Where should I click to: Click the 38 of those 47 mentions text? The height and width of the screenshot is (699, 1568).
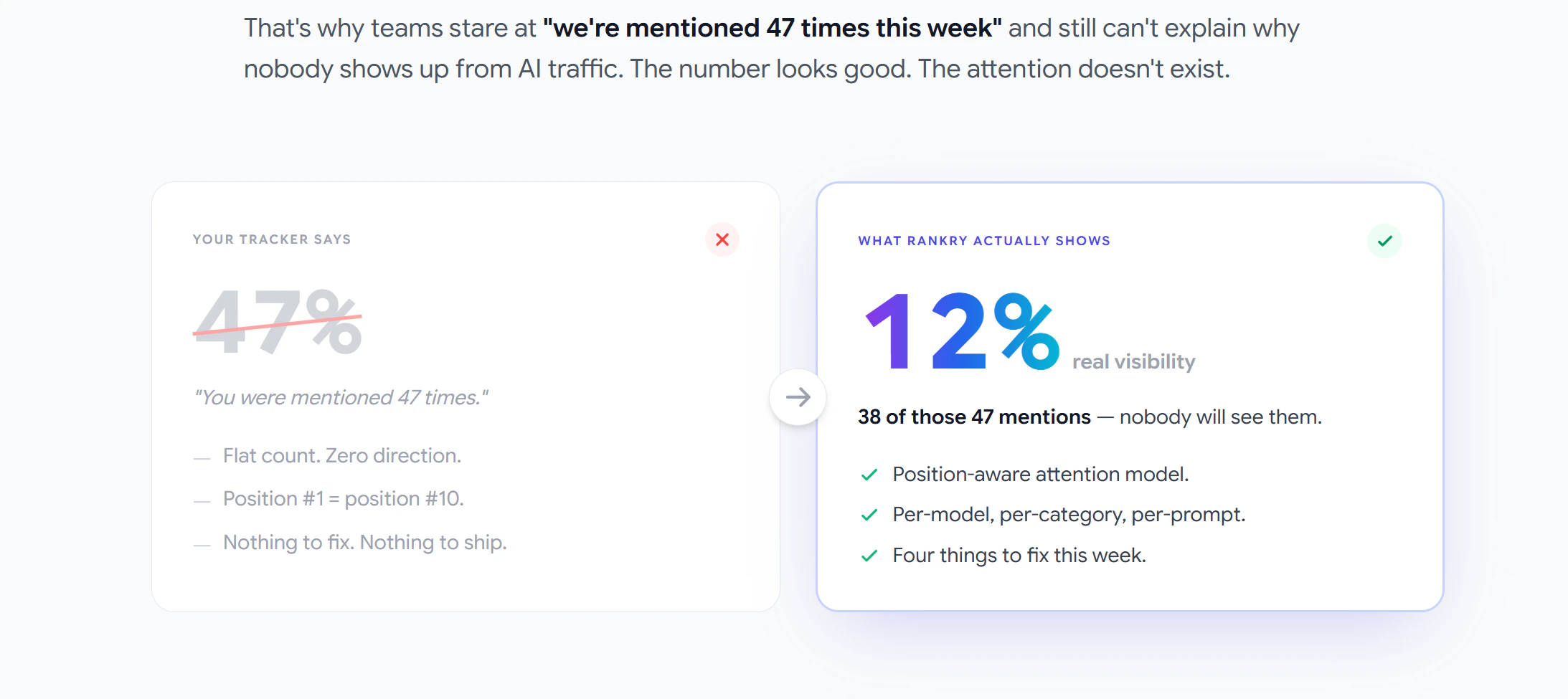974,417
